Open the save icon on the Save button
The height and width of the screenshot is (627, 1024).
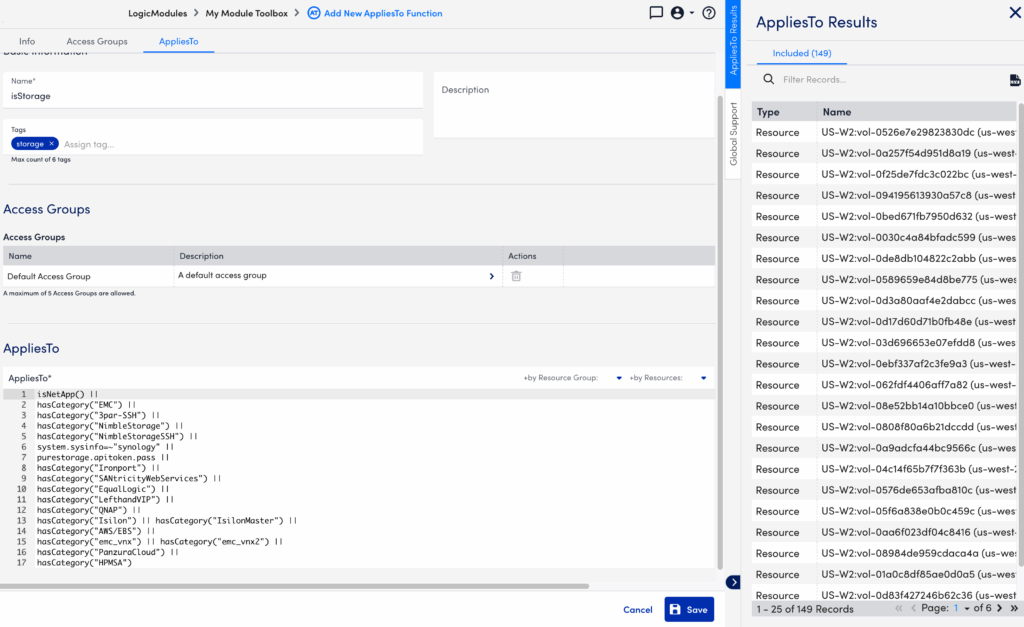click(x=674, y=609)
